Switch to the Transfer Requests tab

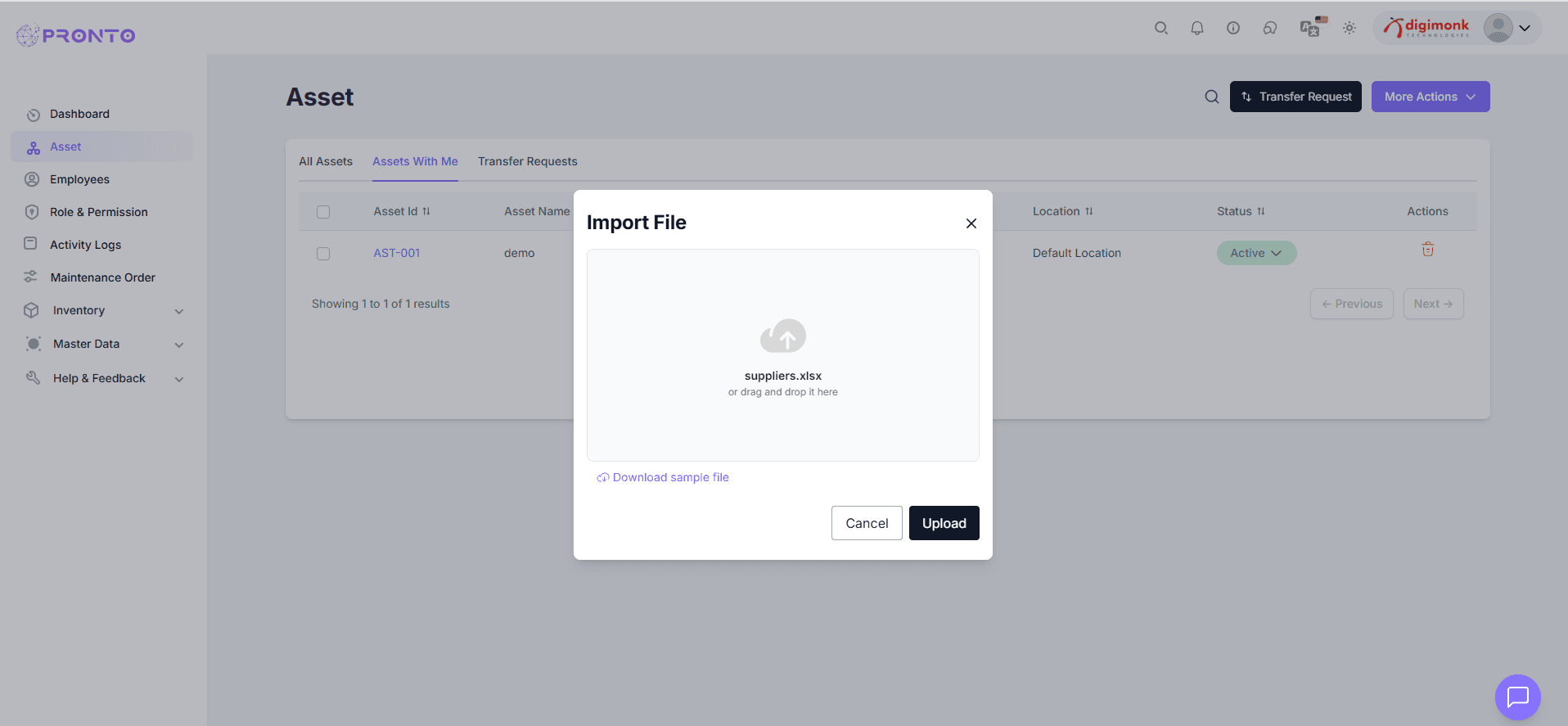tap(528, 161)
